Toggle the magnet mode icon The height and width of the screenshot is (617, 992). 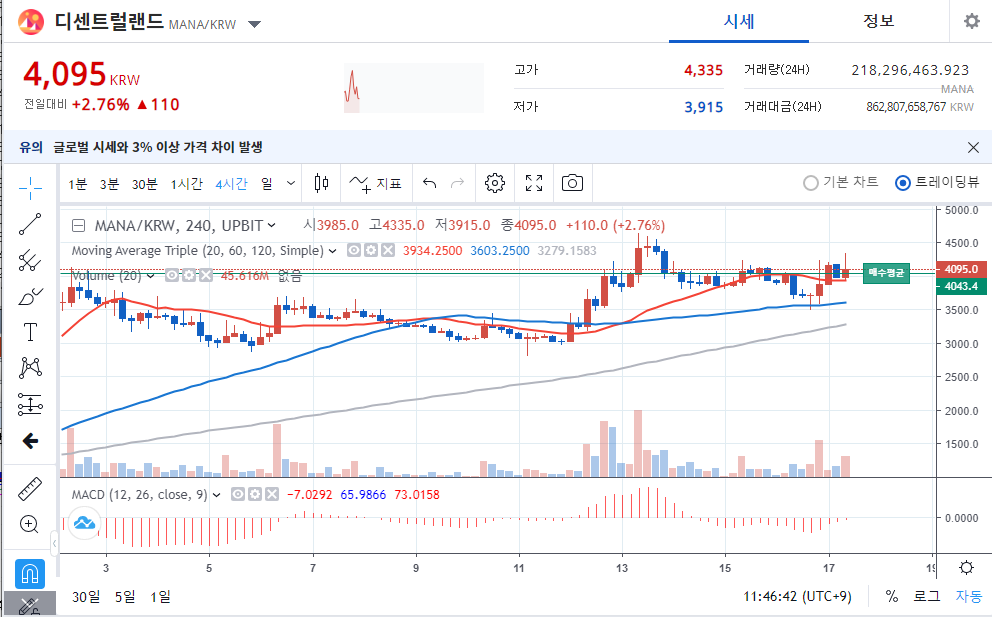pyautogui.click(x=30, y=574)
